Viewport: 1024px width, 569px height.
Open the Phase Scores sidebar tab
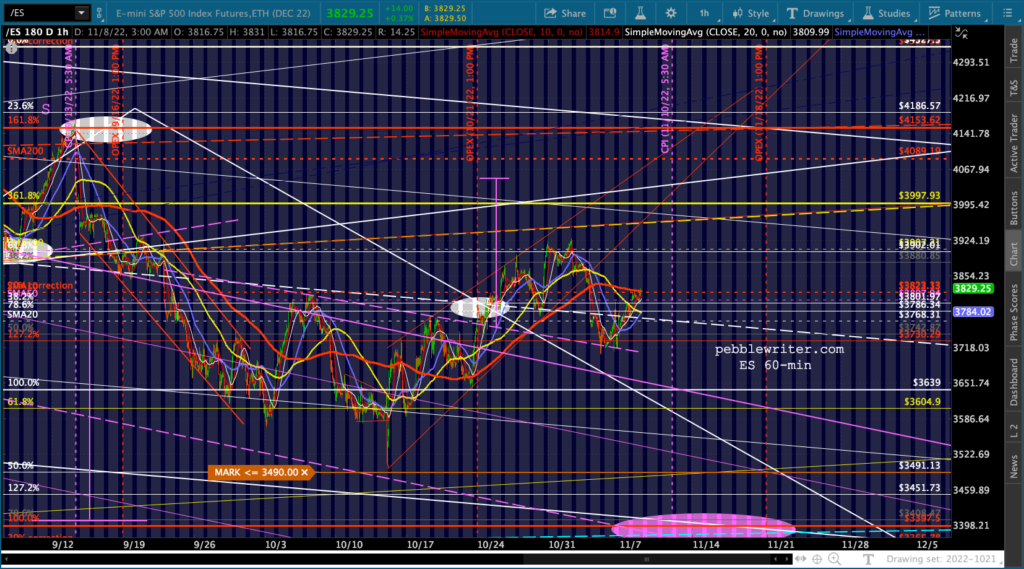coord(1014,312)
